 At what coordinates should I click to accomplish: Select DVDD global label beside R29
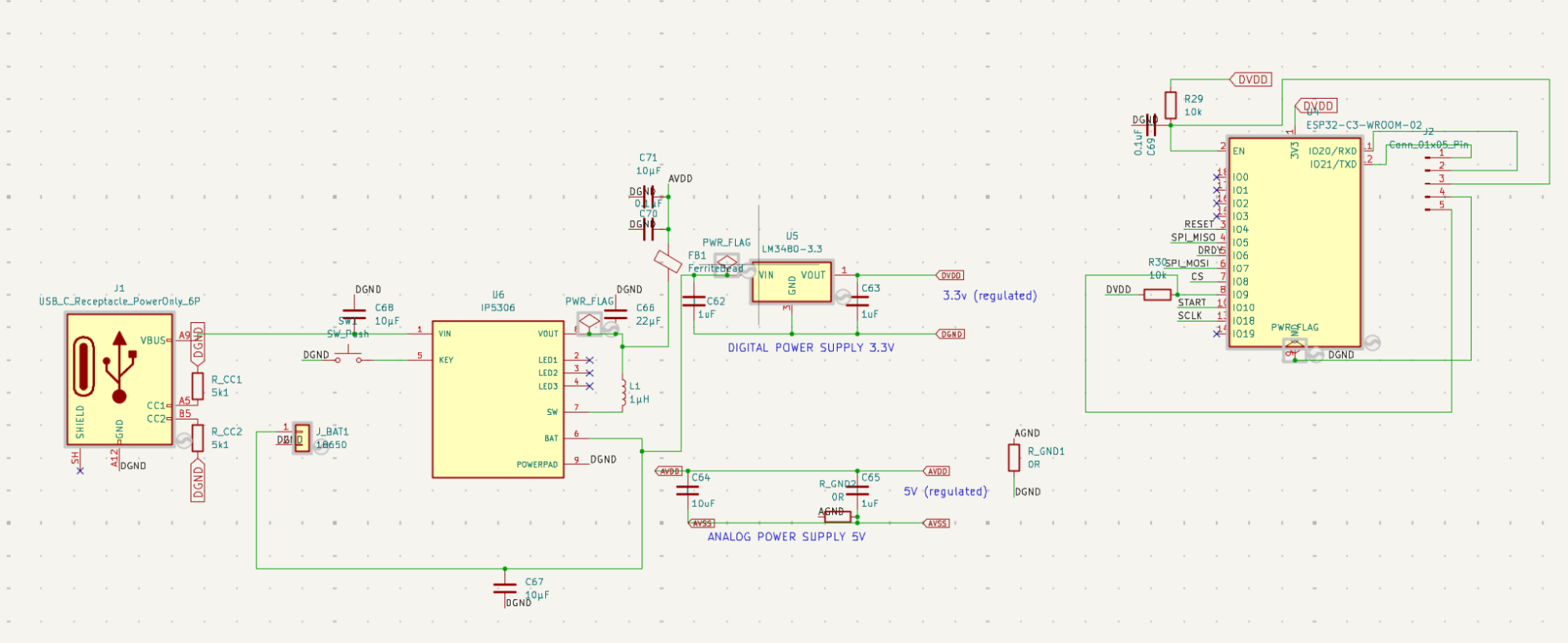(x=1250, y=79)
